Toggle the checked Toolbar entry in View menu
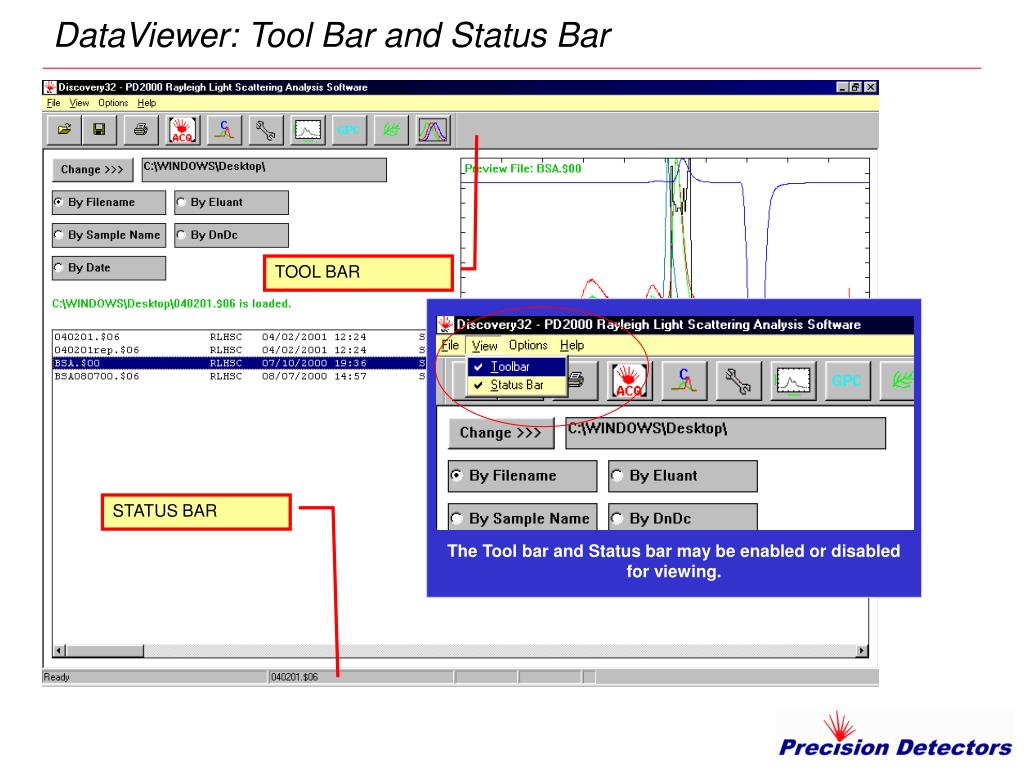 517,367
